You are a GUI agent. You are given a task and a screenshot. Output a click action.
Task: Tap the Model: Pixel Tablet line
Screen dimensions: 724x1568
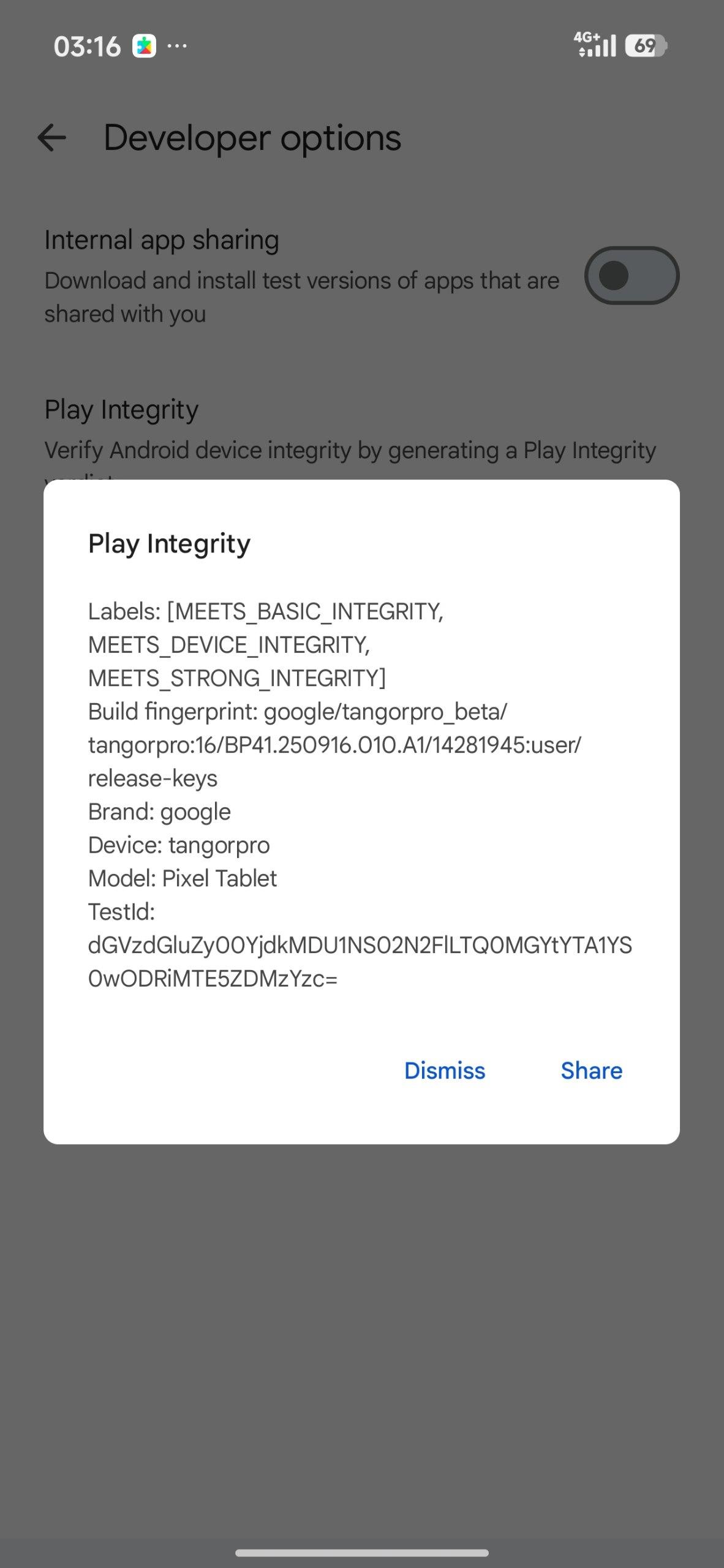(183, 878)
